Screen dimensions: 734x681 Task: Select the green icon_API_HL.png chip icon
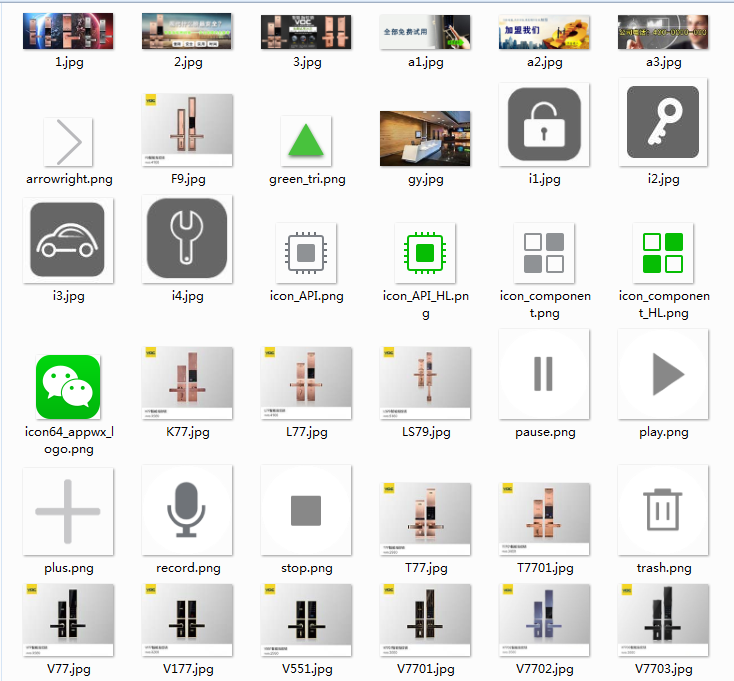pyautogui.click(x=425, y=253)
